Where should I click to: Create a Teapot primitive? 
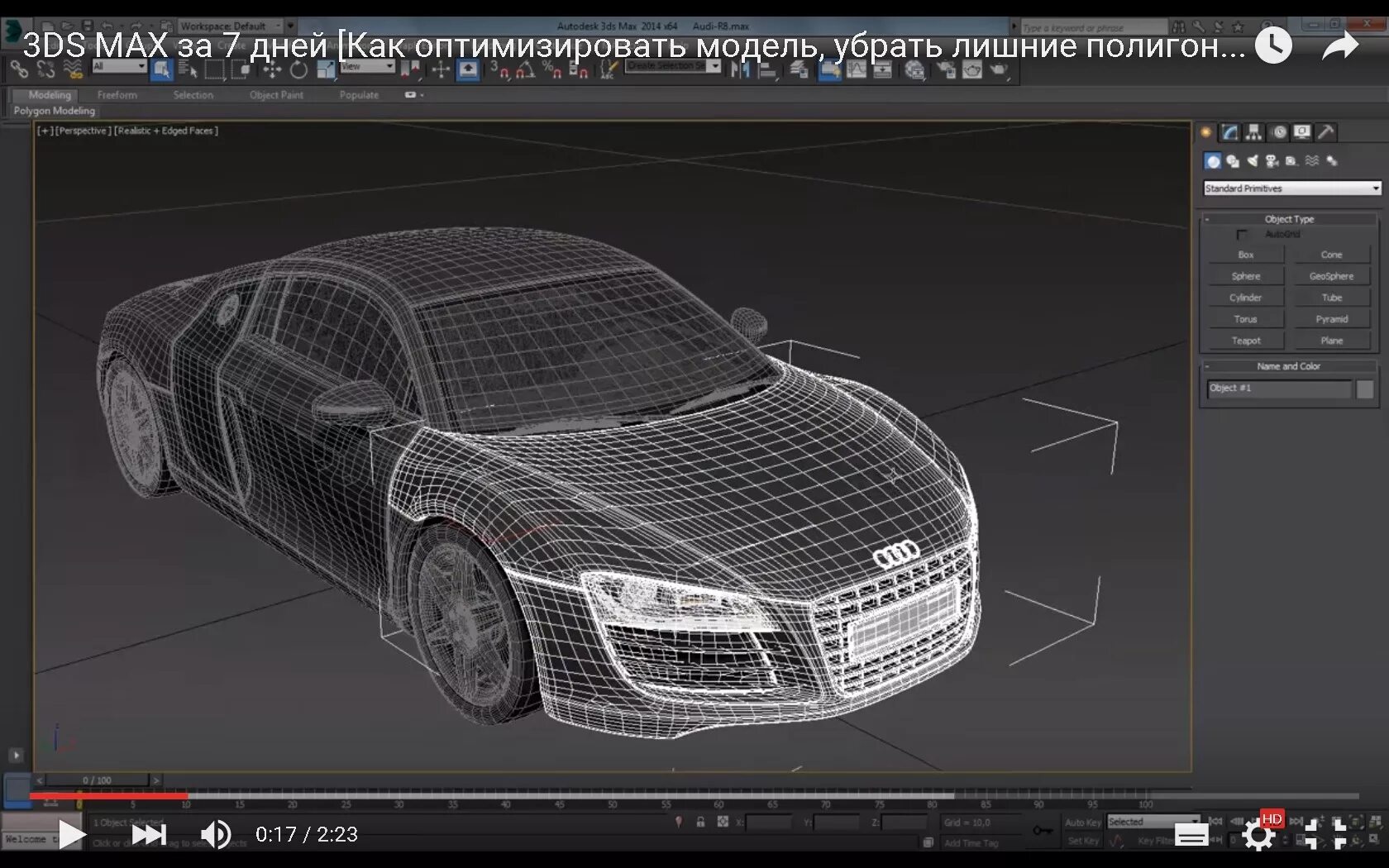click(1246, 341)
